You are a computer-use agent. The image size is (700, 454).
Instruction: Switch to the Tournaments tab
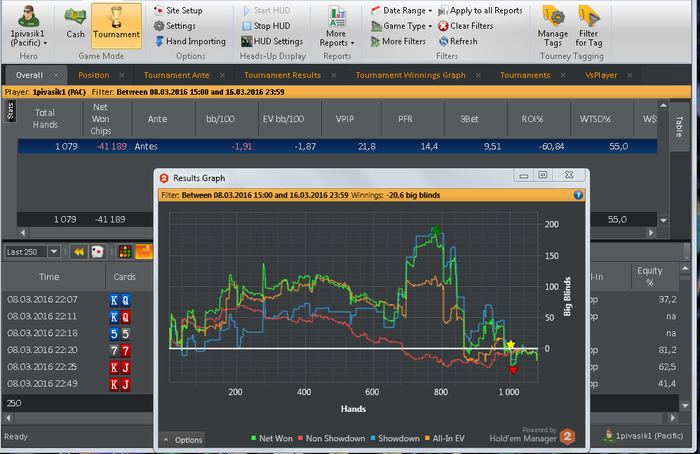click(x=525, y=75)
